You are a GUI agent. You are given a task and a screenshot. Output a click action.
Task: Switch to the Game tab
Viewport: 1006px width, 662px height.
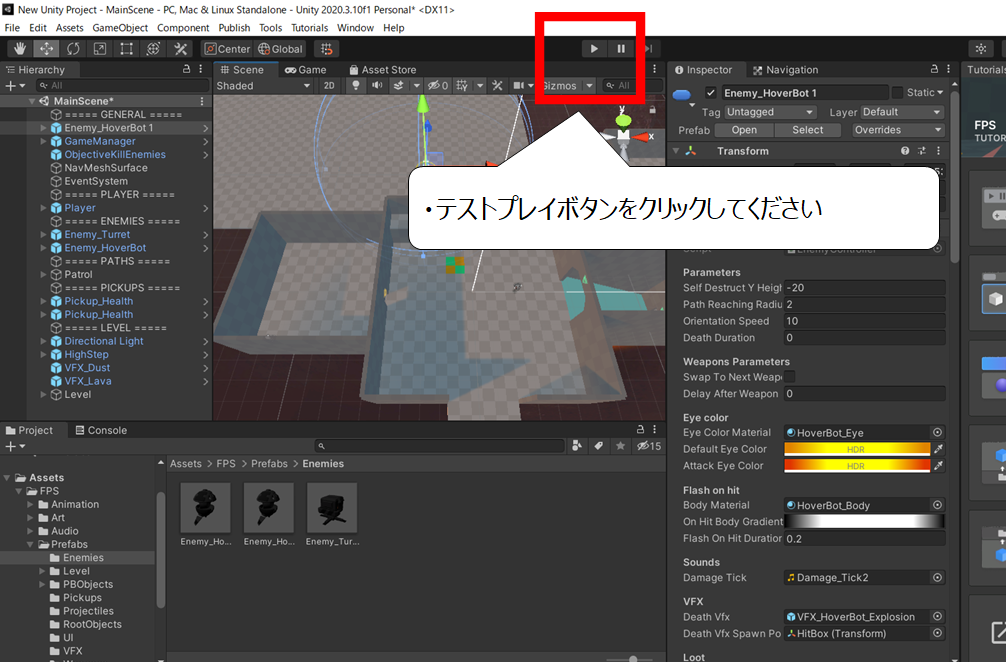coord(305,70)
